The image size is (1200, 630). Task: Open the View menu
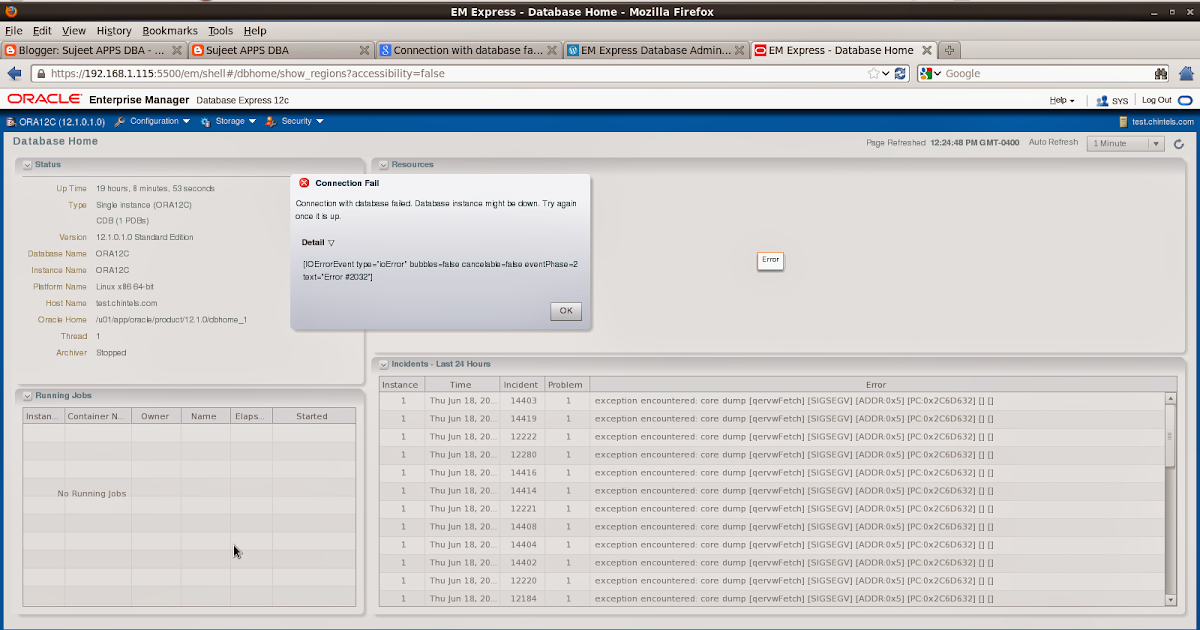(x=74, y=31)
